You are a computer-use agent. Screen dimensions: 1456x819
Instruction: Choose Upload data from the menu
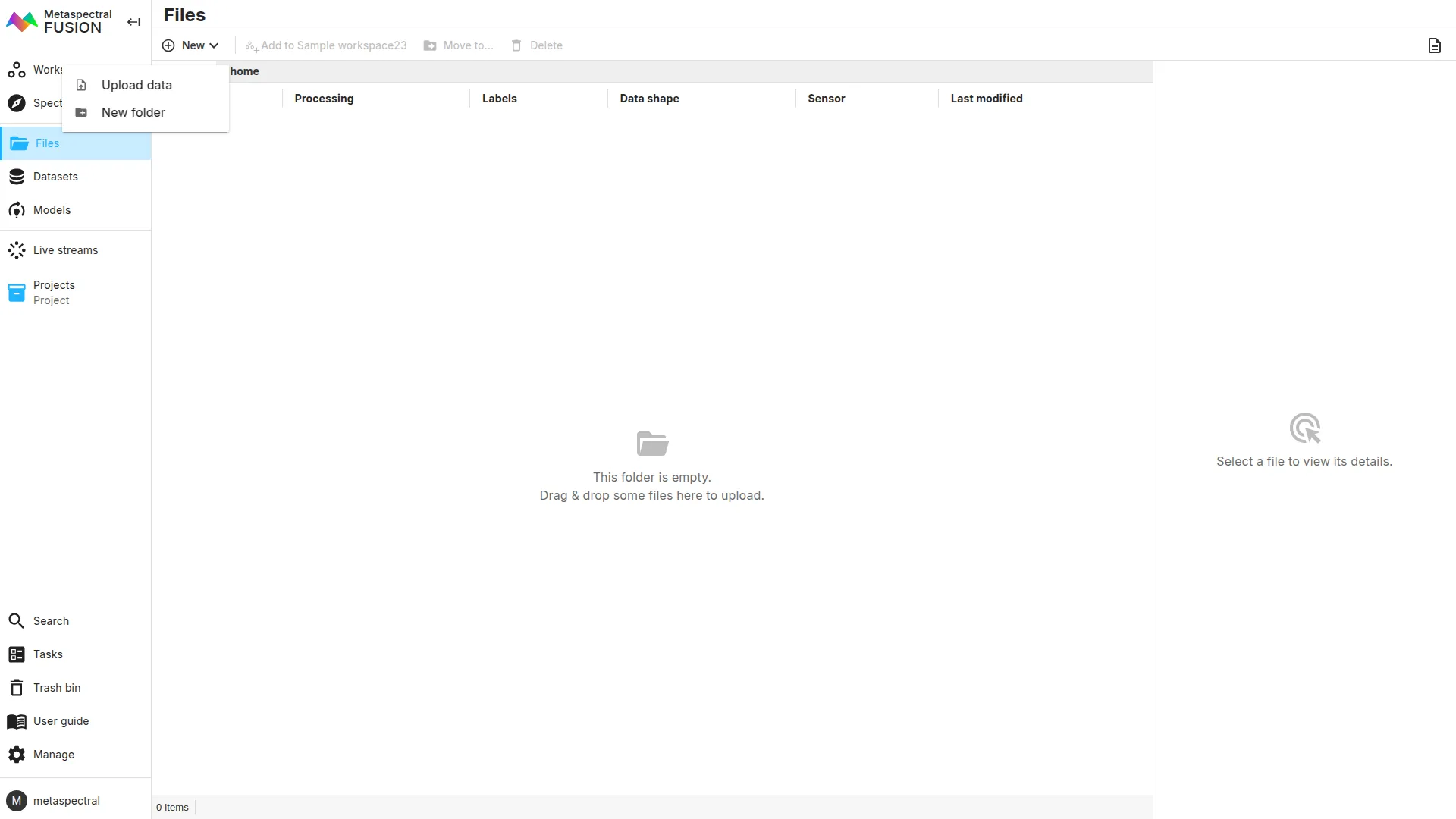[x=136, y=85]
